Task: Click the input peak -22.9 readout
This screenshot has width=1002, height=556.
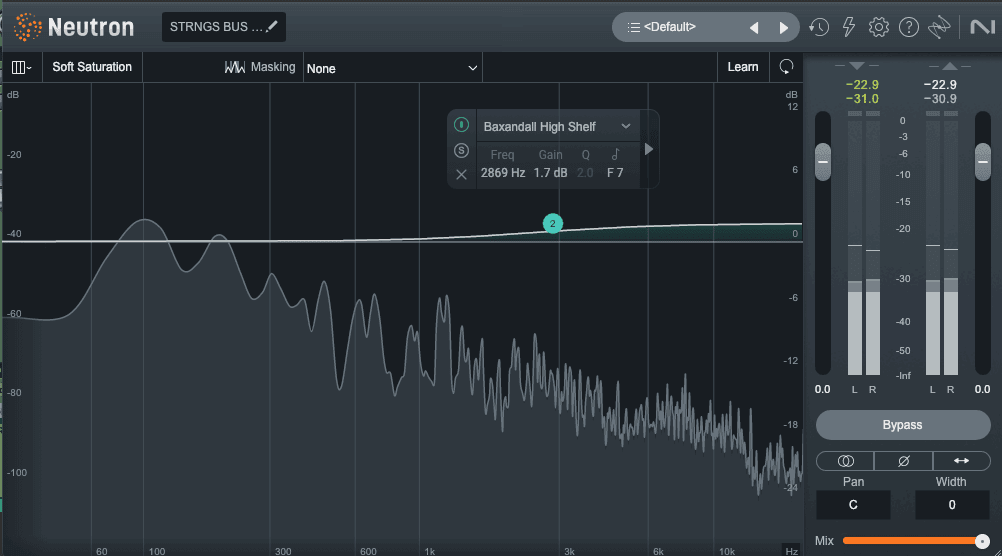Action: [862, 85]
